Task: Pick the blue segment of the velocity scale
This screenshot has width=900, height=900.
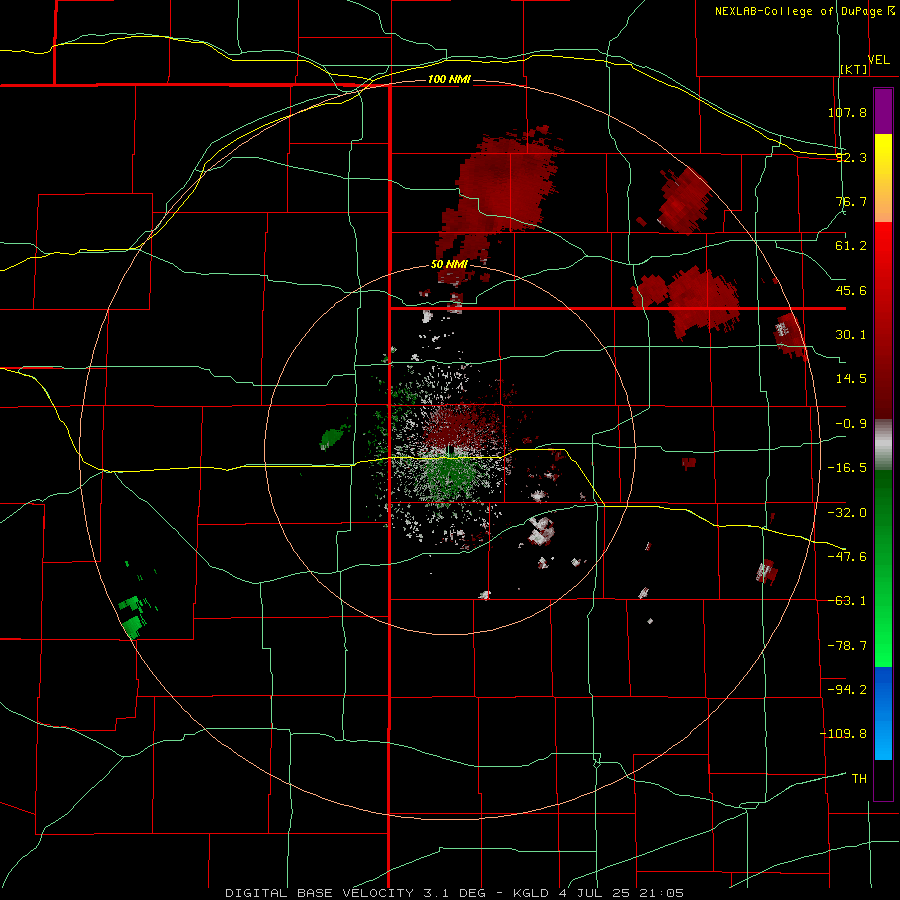Action: tap(883, 713)
